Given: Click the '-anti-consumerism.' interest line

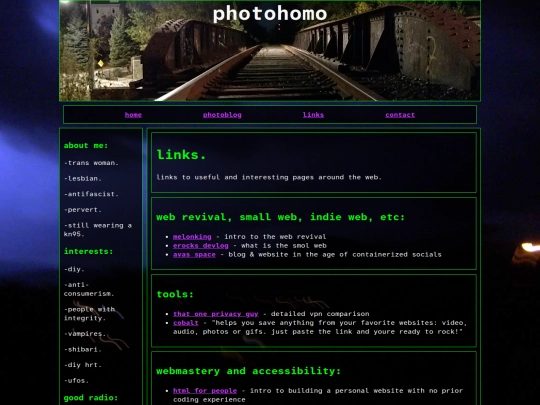Looking at the screenshot, I should pos(89,289).
